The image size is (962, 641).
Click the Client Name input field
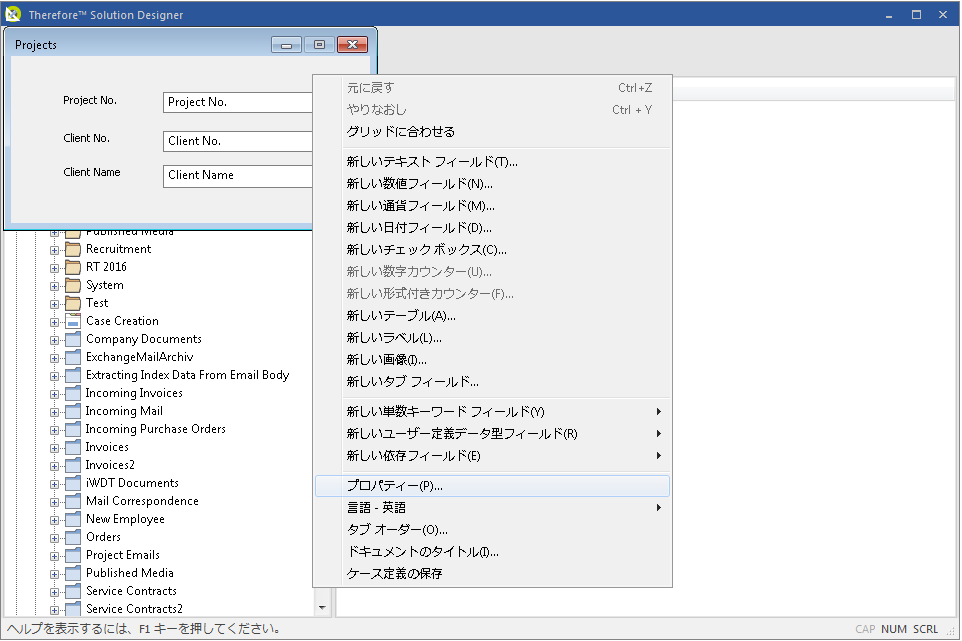238,175
